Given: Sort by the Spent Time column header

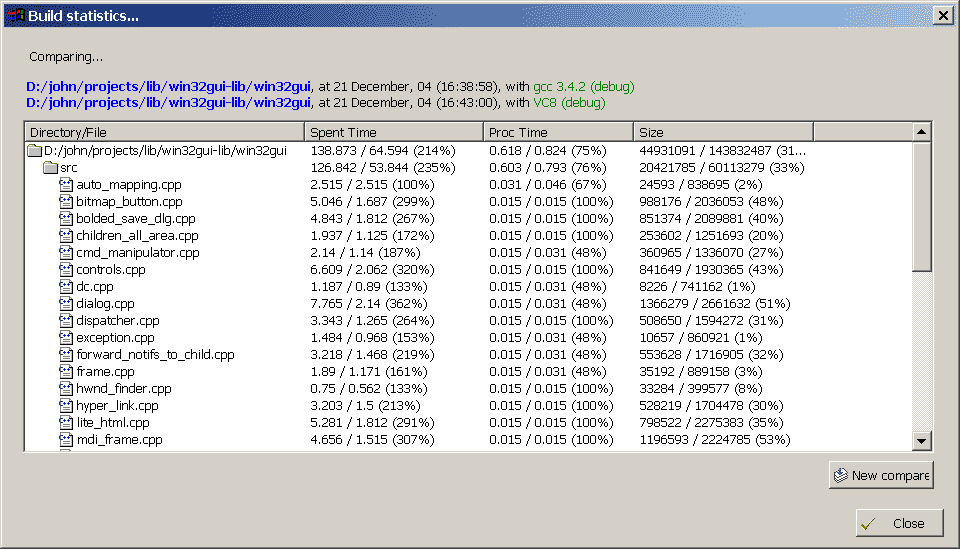Looking at the screenshot, I should 394,132.
